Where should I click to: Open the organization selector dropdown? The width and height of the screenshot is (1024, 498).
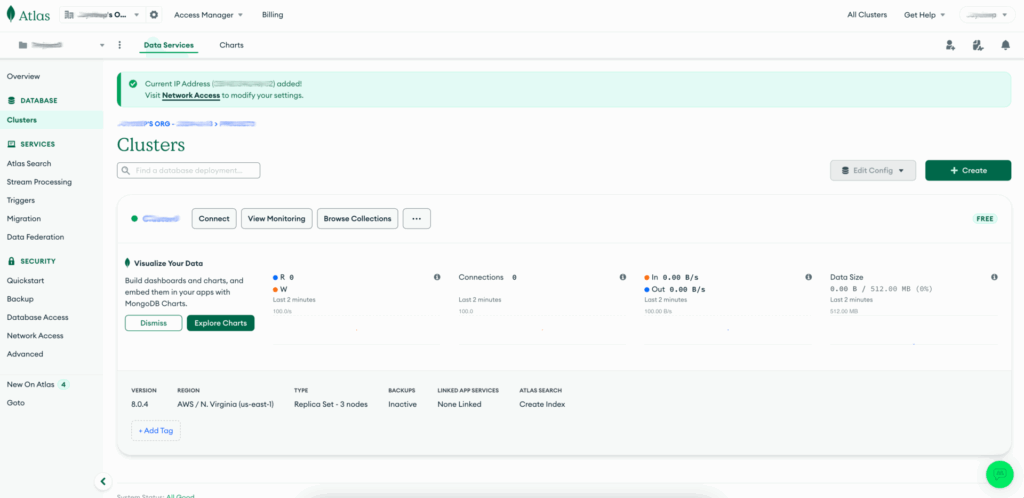click(103, 14)
